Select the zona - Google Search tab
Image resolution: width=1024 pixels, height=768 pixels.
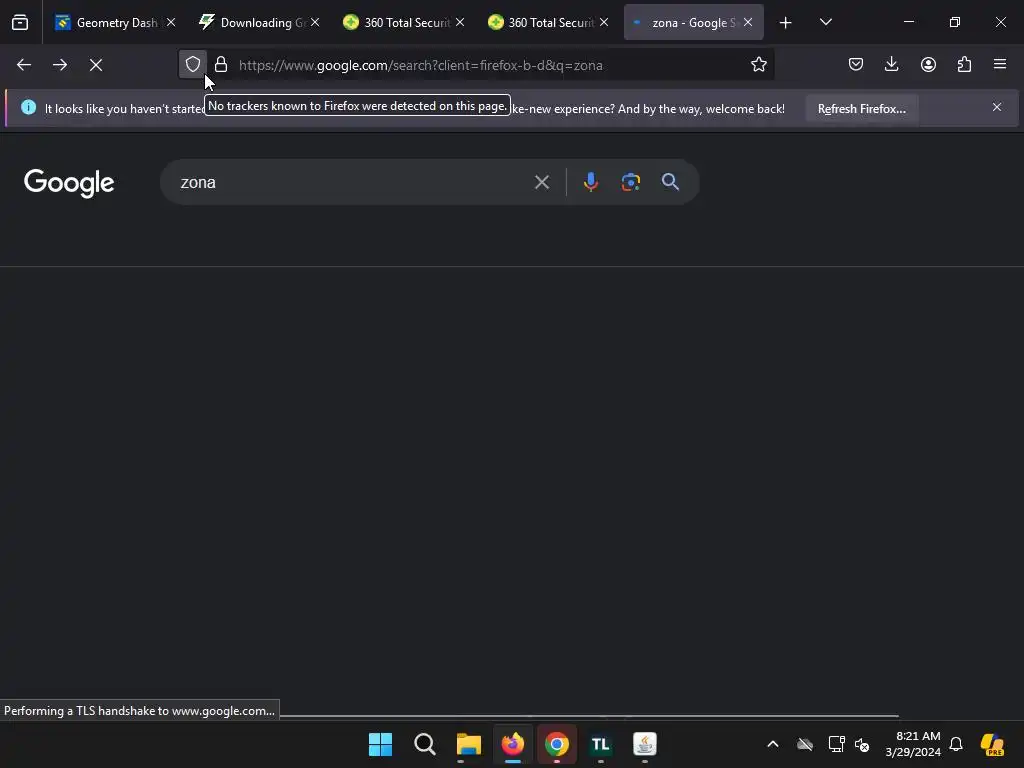coord(694,23)
